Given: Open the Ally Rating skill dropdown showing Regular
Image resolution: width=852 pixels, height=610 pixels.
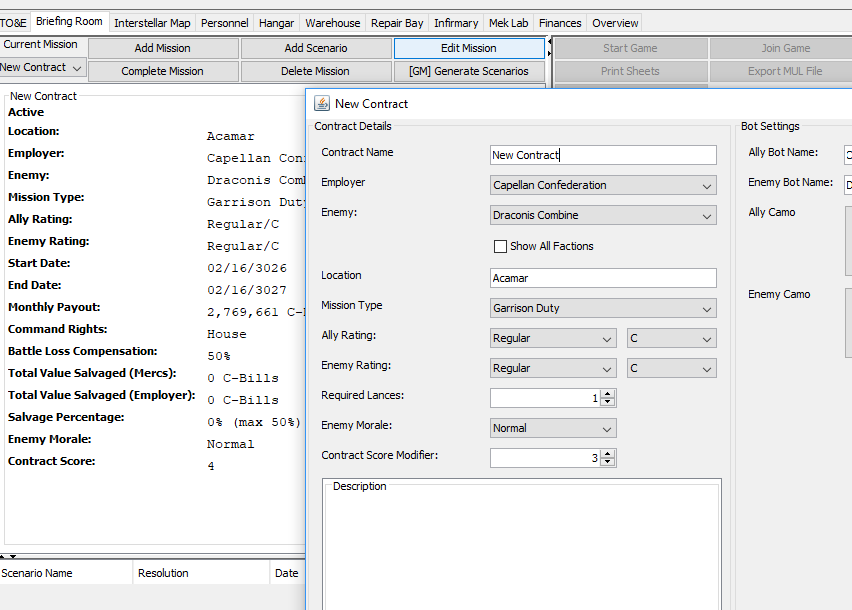Looking at the screenshot, I should [x=553, y=338].
